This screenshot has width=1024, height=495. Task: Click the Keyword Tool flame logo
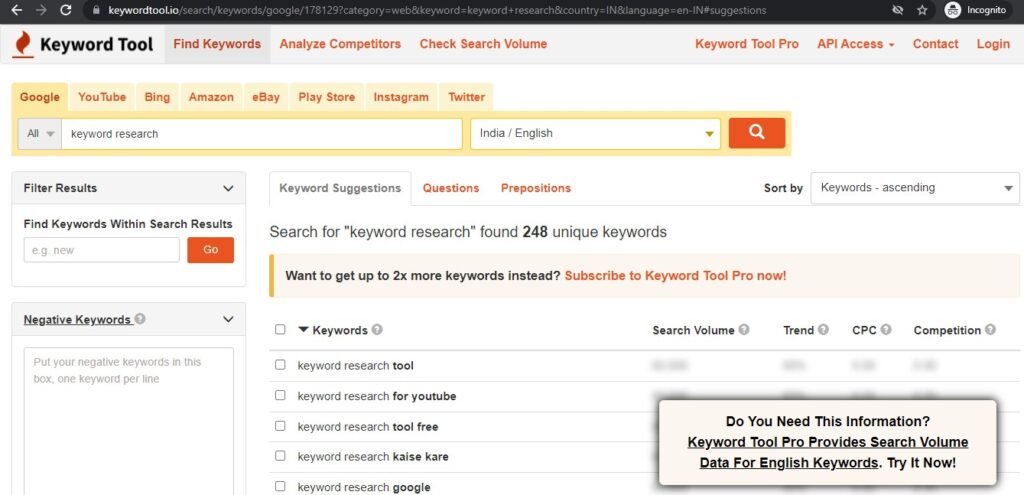(23, 44)
